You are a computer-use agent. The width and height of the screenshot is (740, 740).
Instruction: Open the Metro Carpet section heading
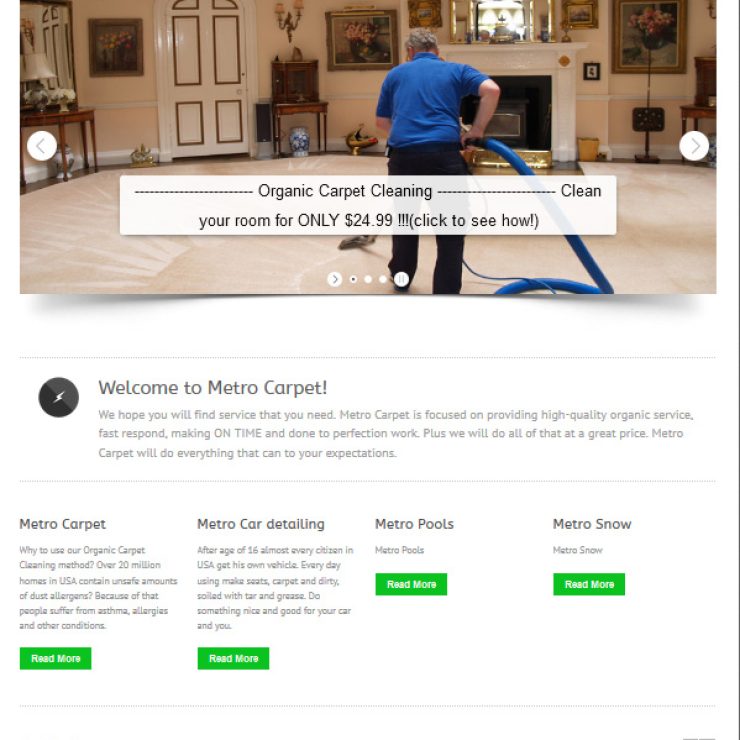click(63, 524)
